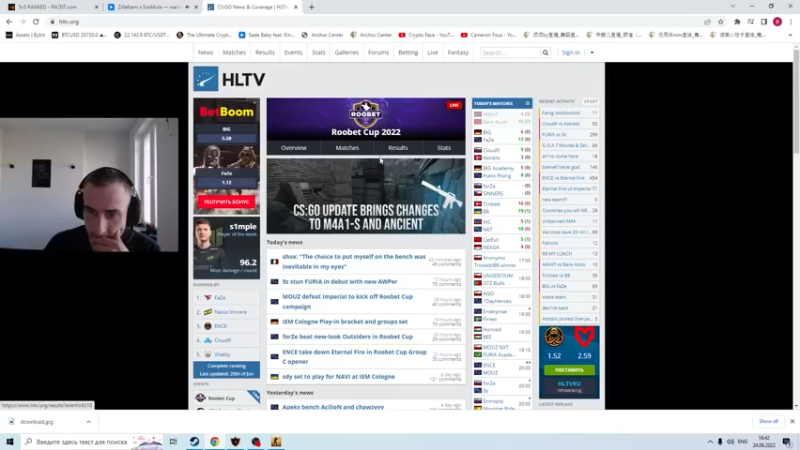
Task: Open the notification center icon
Action: pos(787,441)
